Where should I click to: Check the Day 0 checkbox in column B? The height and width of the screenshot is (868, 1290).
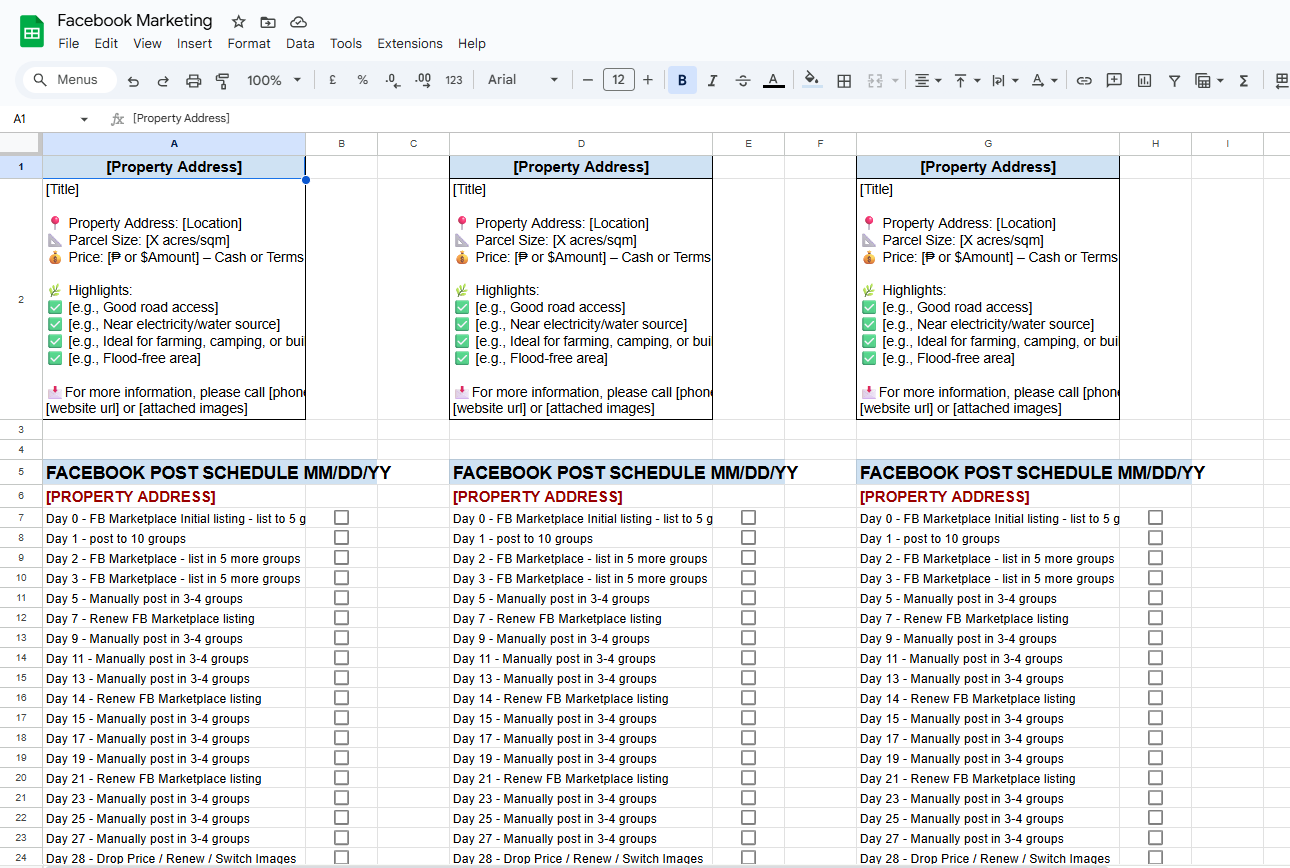tap(341, 518)
